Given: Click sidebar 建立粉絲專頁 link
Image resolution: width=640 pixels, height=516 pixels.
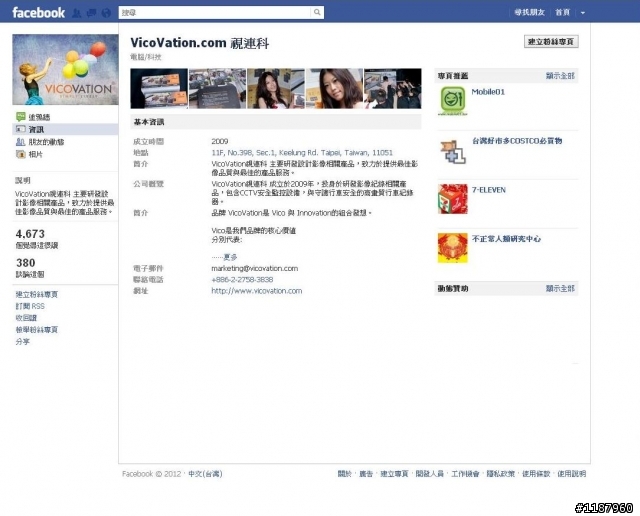Looking at the screenshot, I should [37, 294].
